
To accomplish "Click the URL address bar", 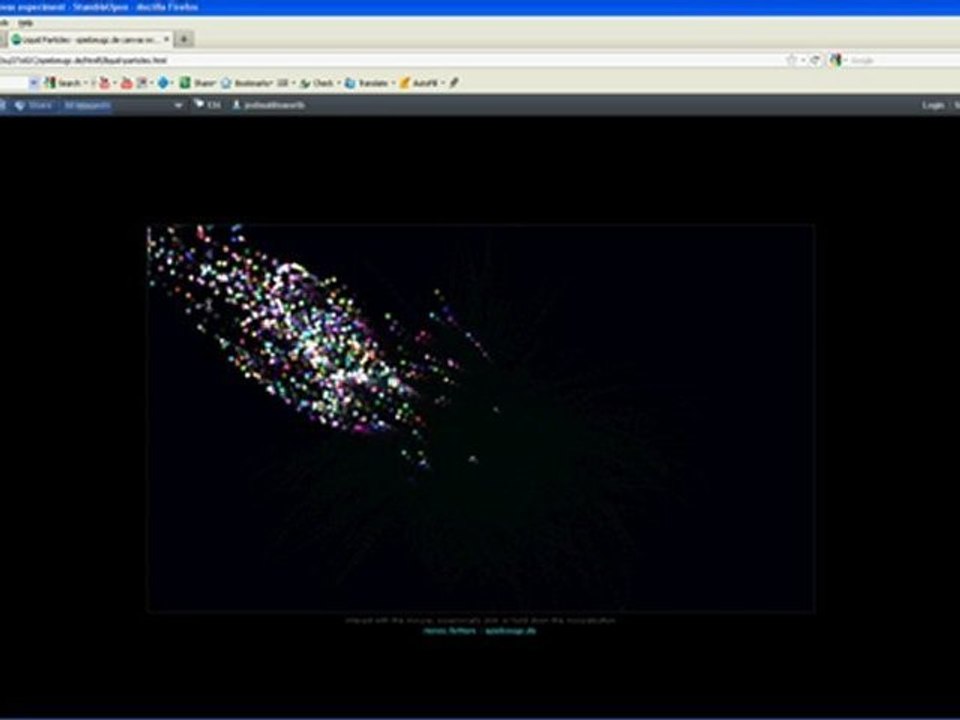I will coord(392,60).
